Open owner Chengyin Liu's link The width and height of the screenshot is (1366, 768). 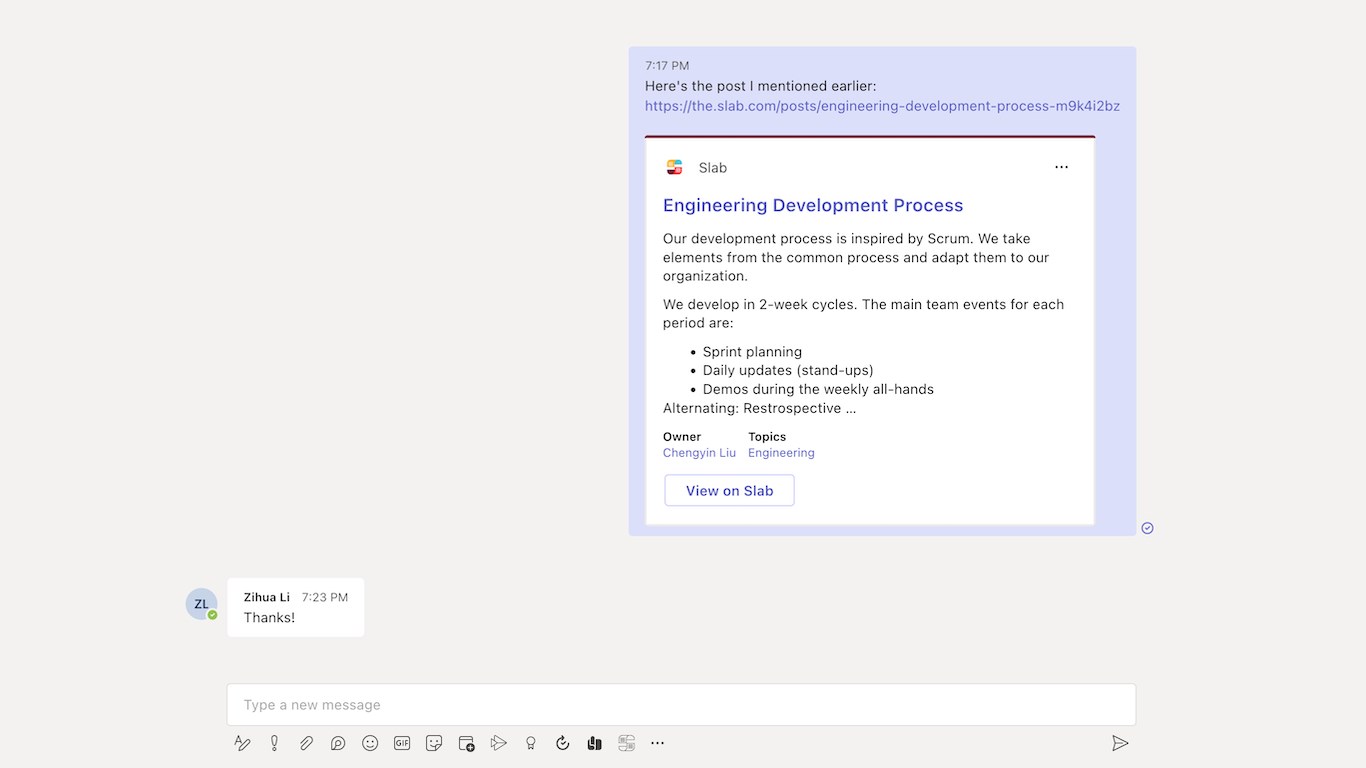699,453
